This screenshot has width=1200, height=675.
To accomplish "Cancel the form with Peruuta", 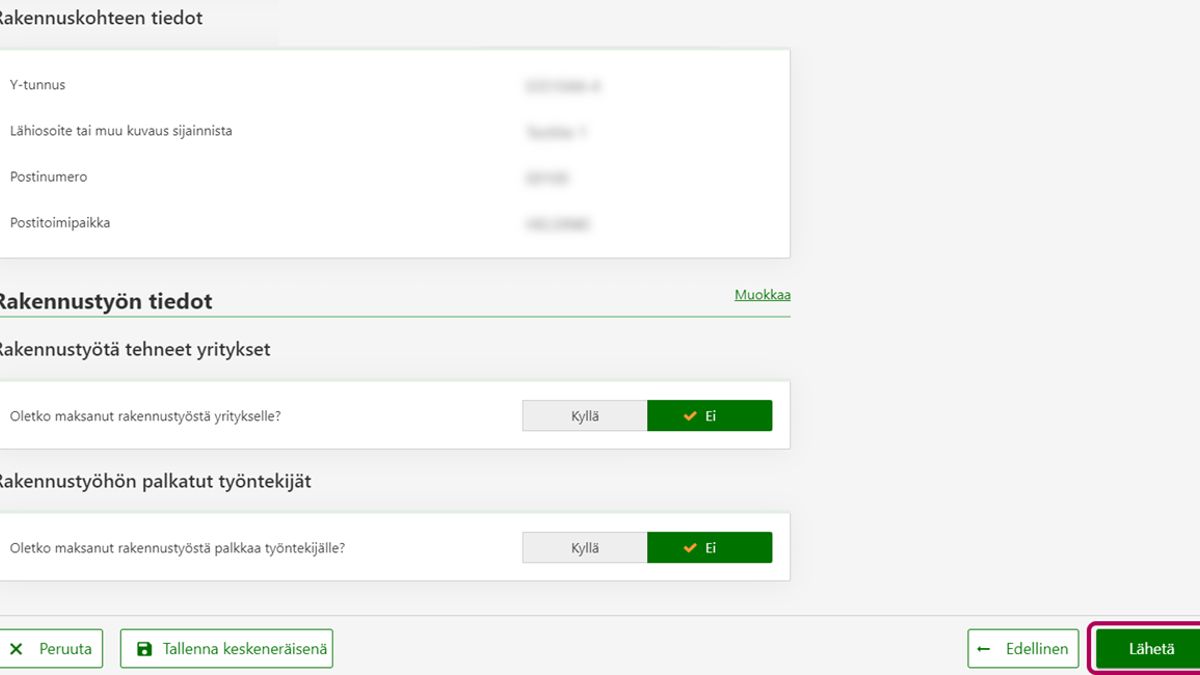I will point(52,649).
